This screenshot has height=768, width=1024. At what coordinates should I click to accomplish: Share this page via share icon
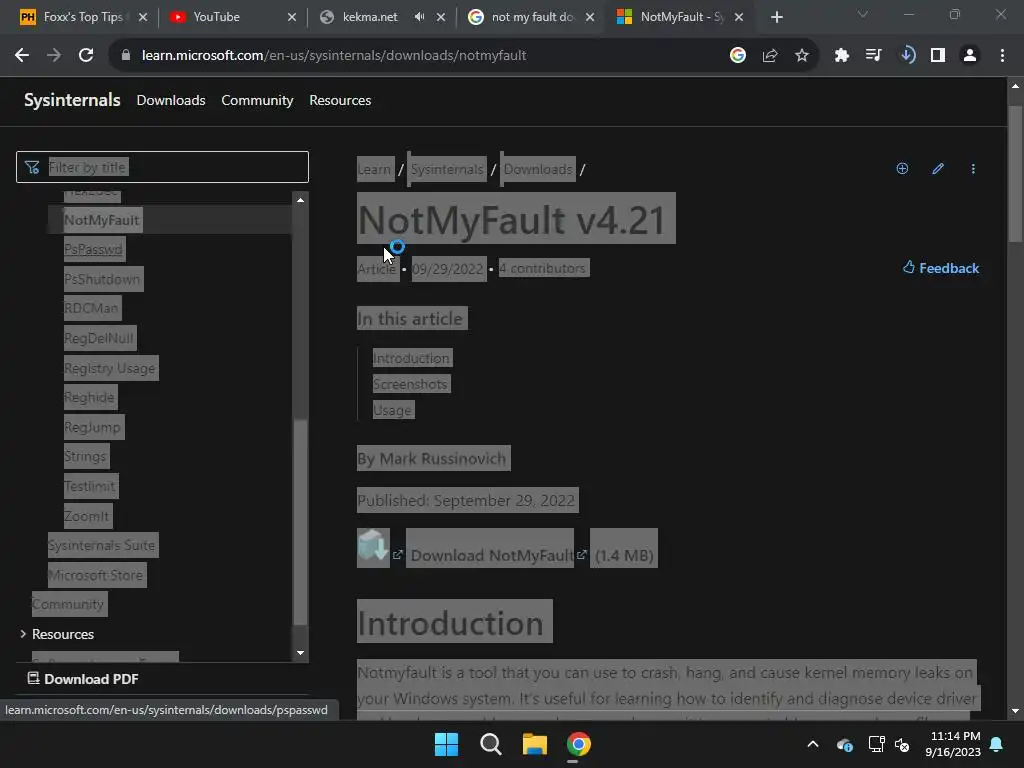(x=769, y=56)
